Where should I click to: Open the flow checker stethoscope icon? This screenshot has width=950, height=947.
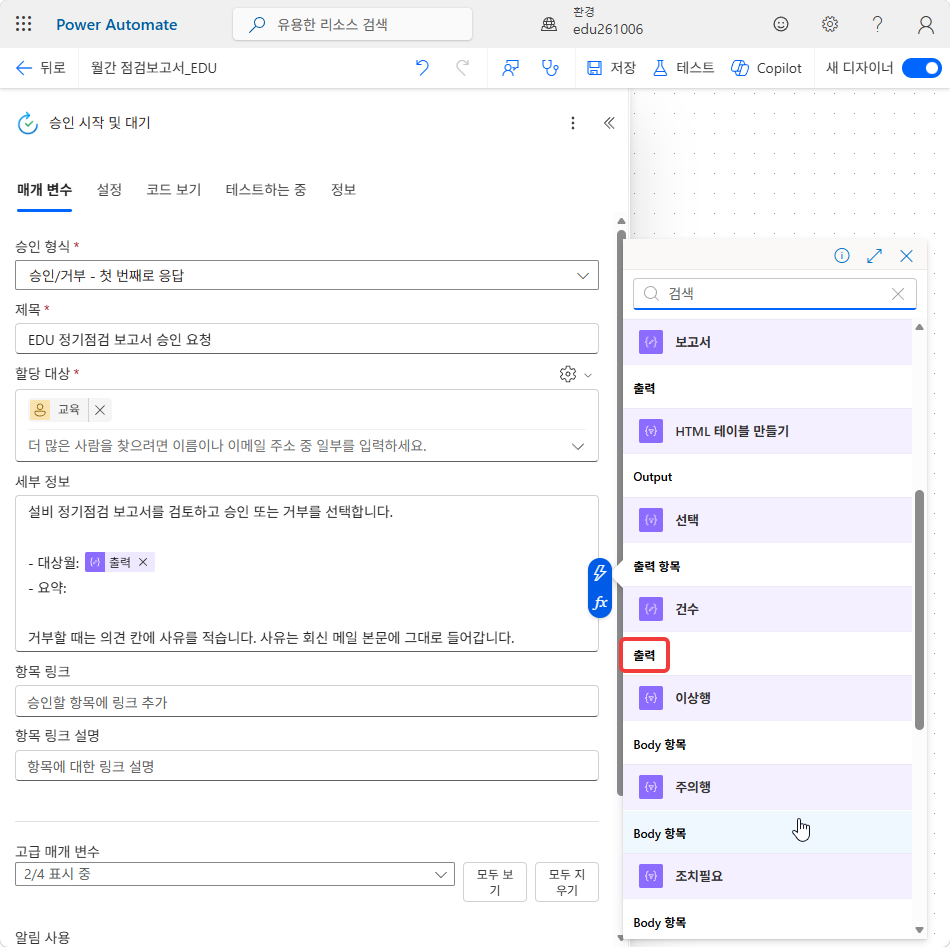tap(550, 68)
